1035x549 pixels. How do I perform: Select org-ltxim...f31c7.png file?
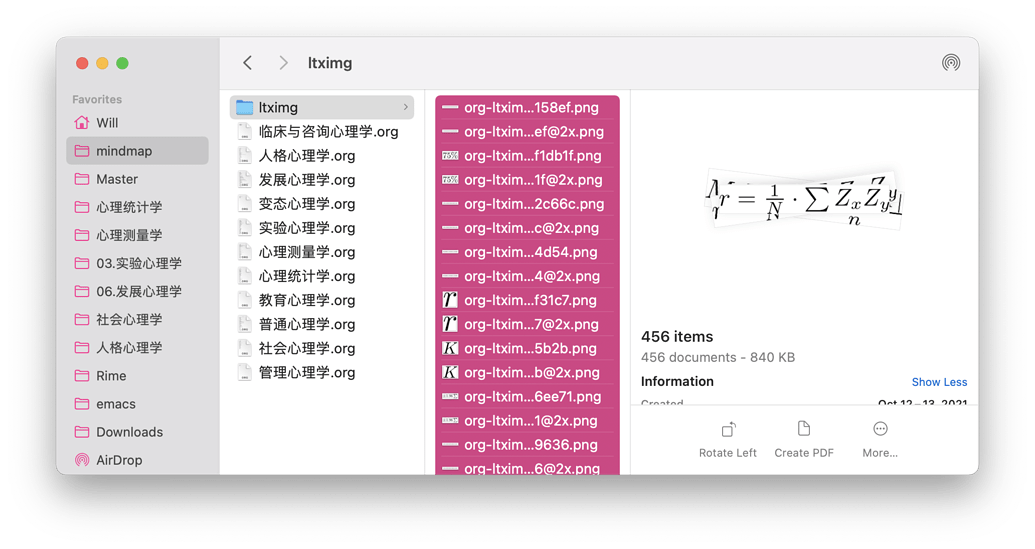(527, 300)
